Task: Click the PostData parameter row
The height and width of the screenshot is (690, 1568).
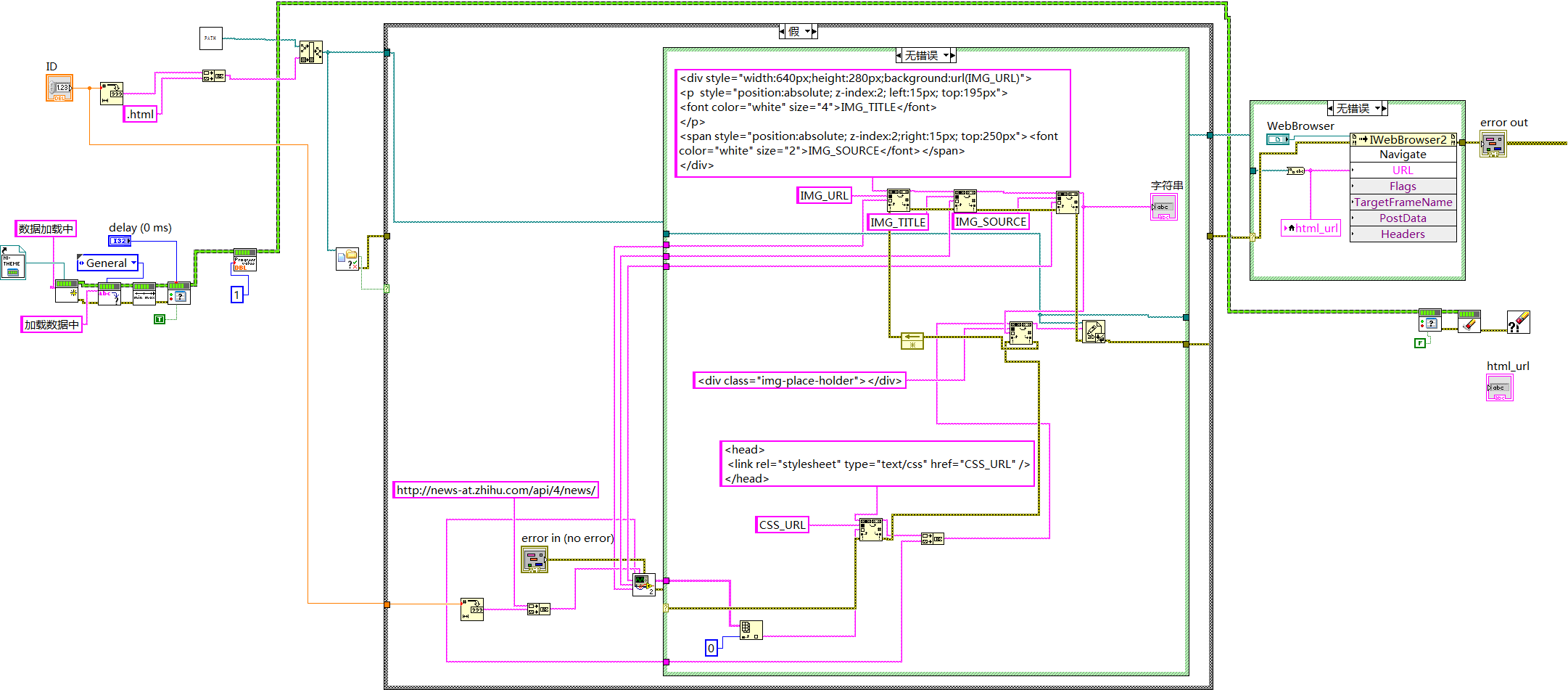Action: pos(1403,218)
